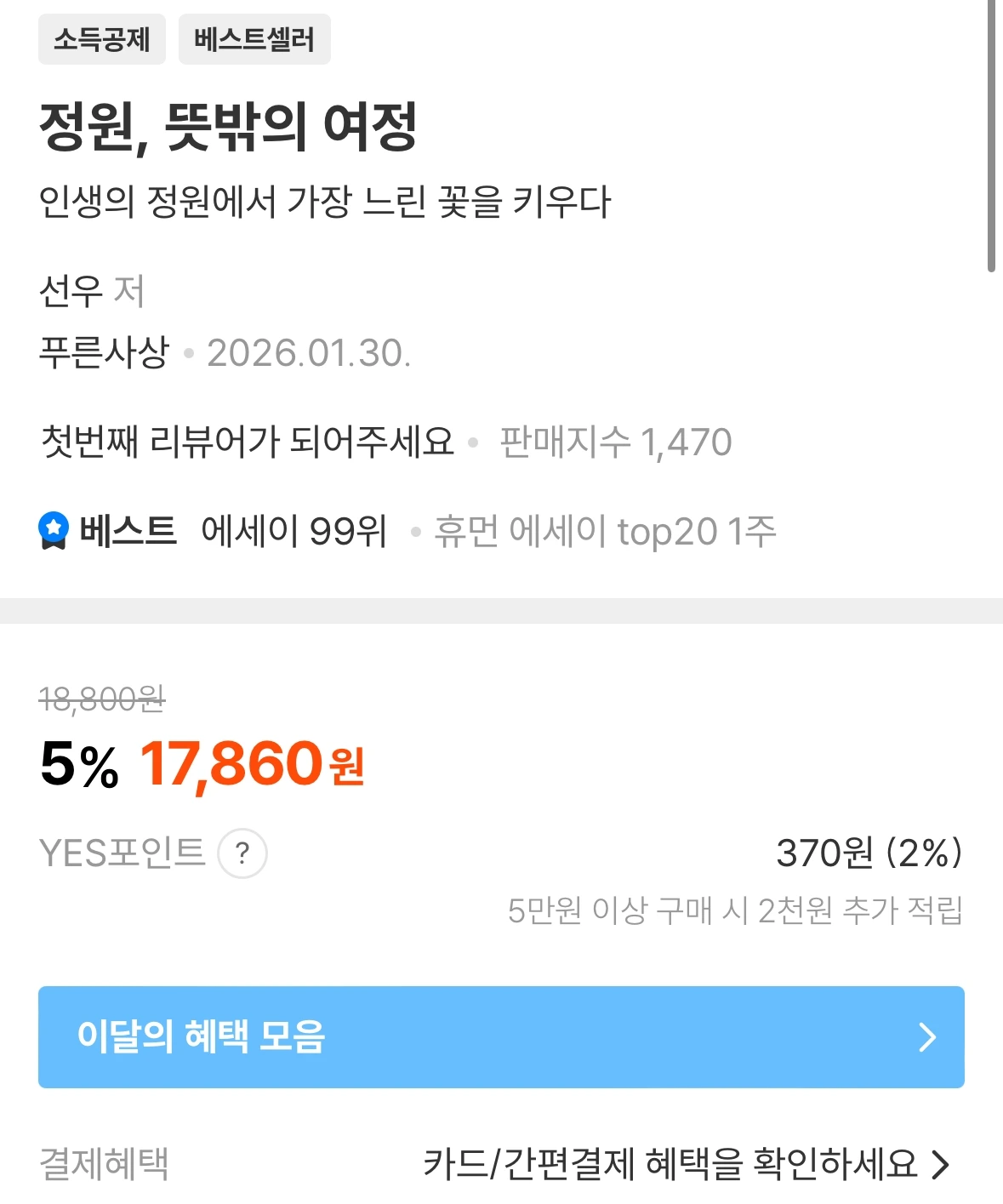Screen dimensions: 1003x1204
Task: Click the vertical scrollbar thumb
Action: pyautogui.click(x=991, y=136)
